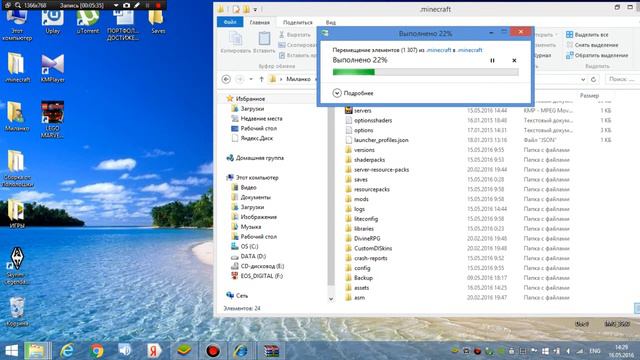Select Видео in navigation pane
This screenshot has height=360, width=640.
244,187
